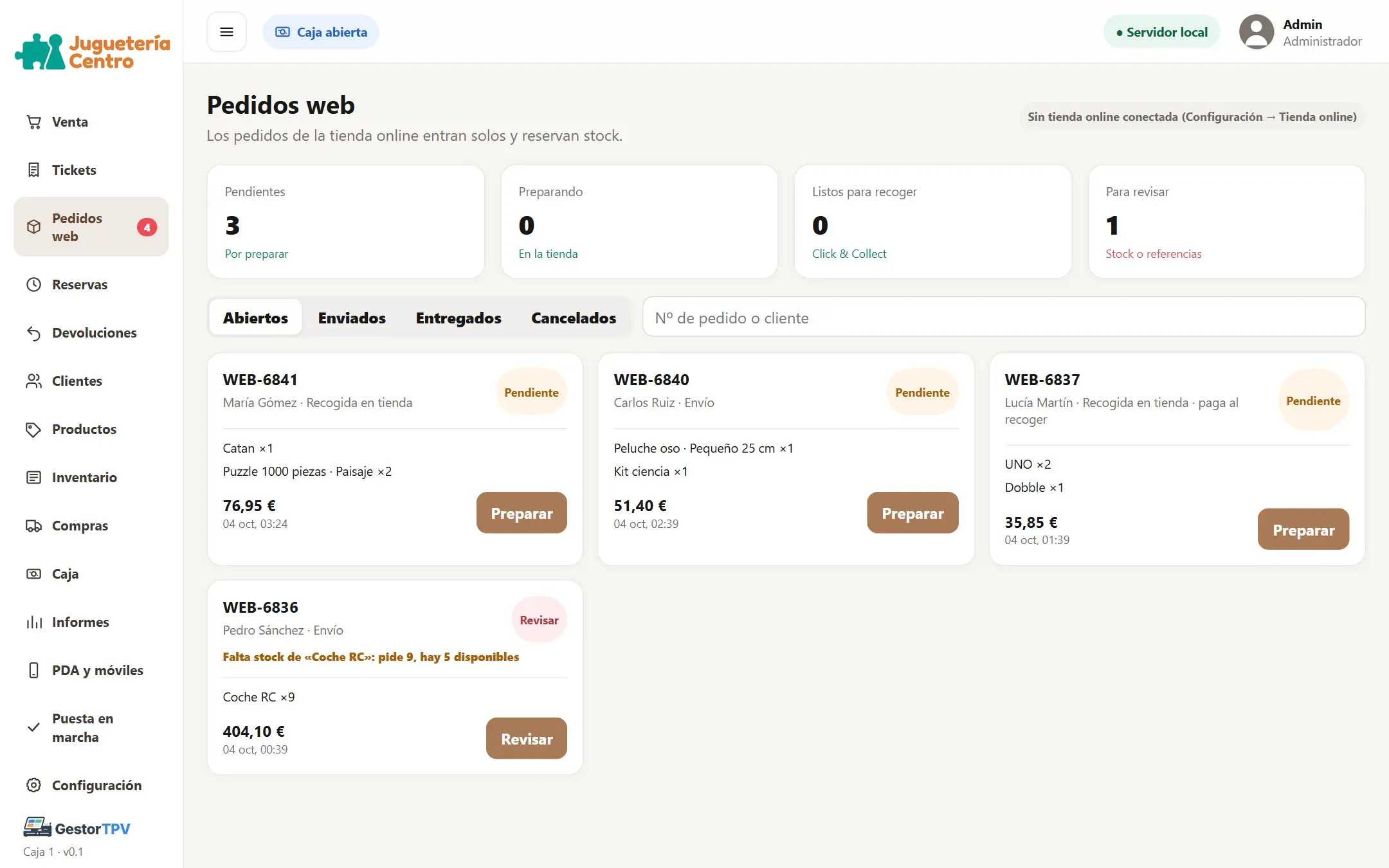Open the hamburger menu button
This screenshot has width=1389, height=868.
point(226,32)
